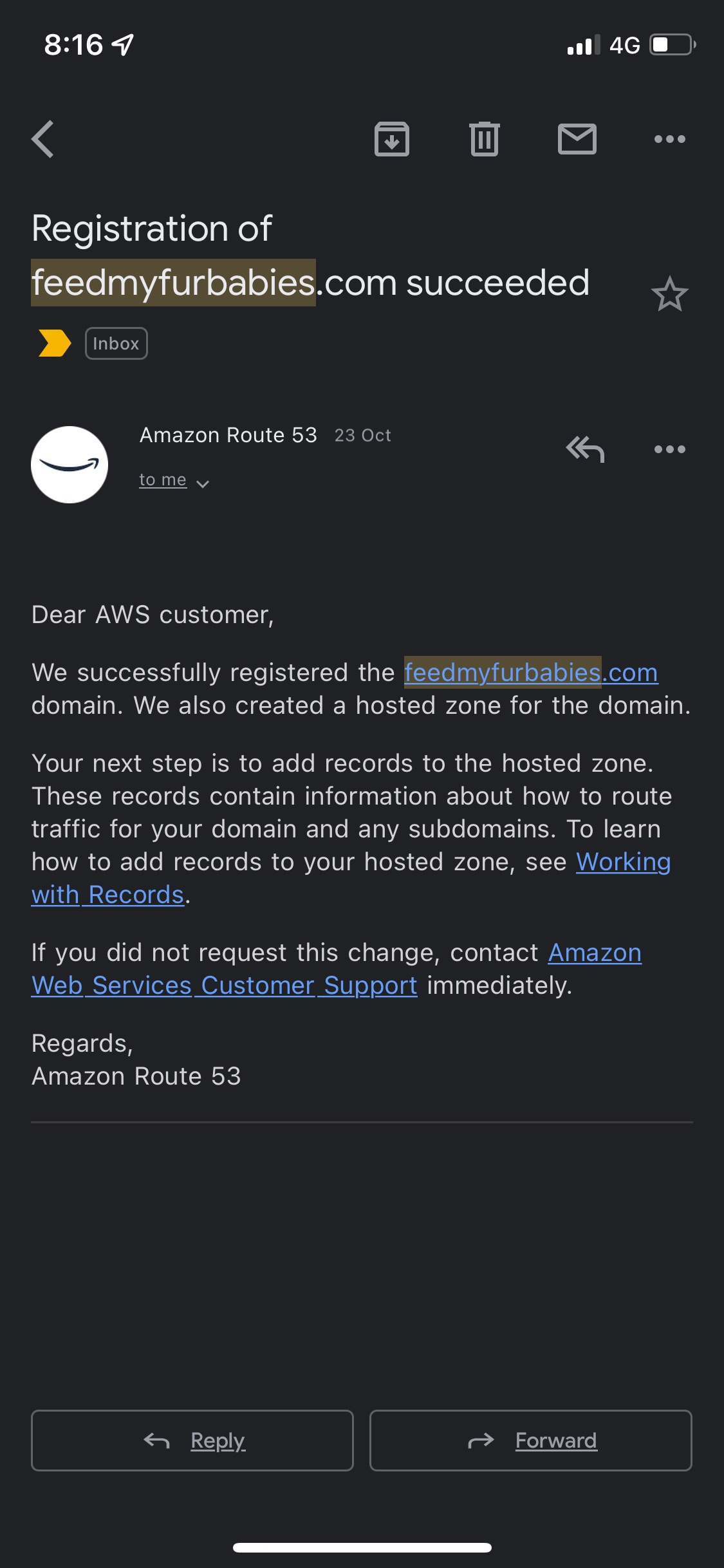Tap the location arrow in the status bar
Viewport: 724px width, 1568px height.
tap(123, 44)
